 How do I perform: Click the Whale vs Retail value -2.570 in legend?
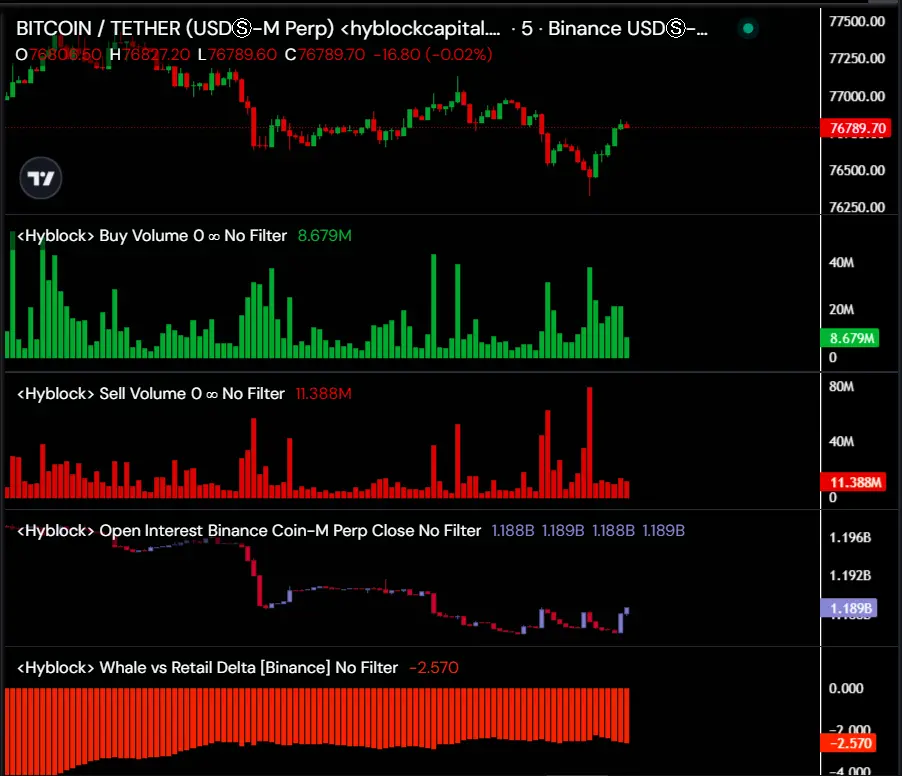tap(434, 667)
